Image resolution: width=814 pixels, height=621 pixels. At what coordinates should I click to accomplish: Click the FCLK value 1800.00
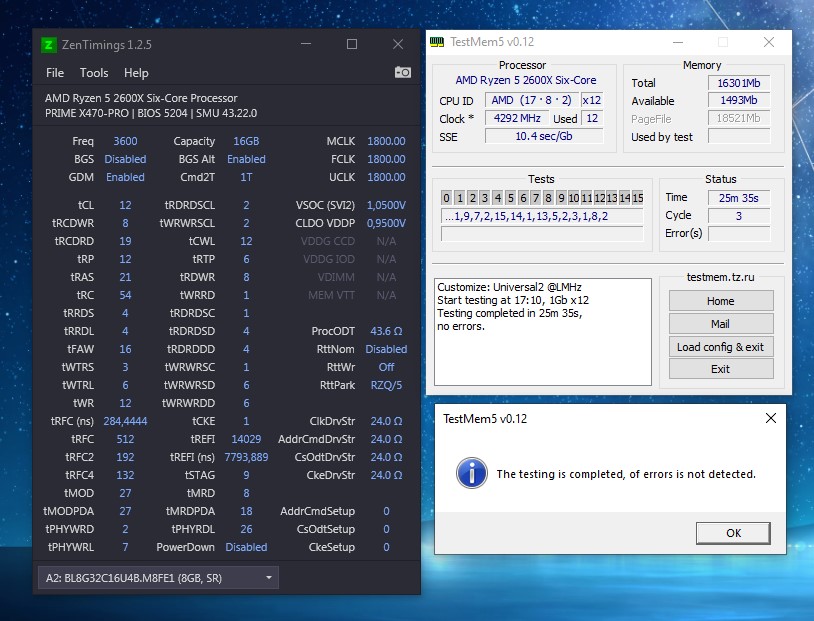386,159
